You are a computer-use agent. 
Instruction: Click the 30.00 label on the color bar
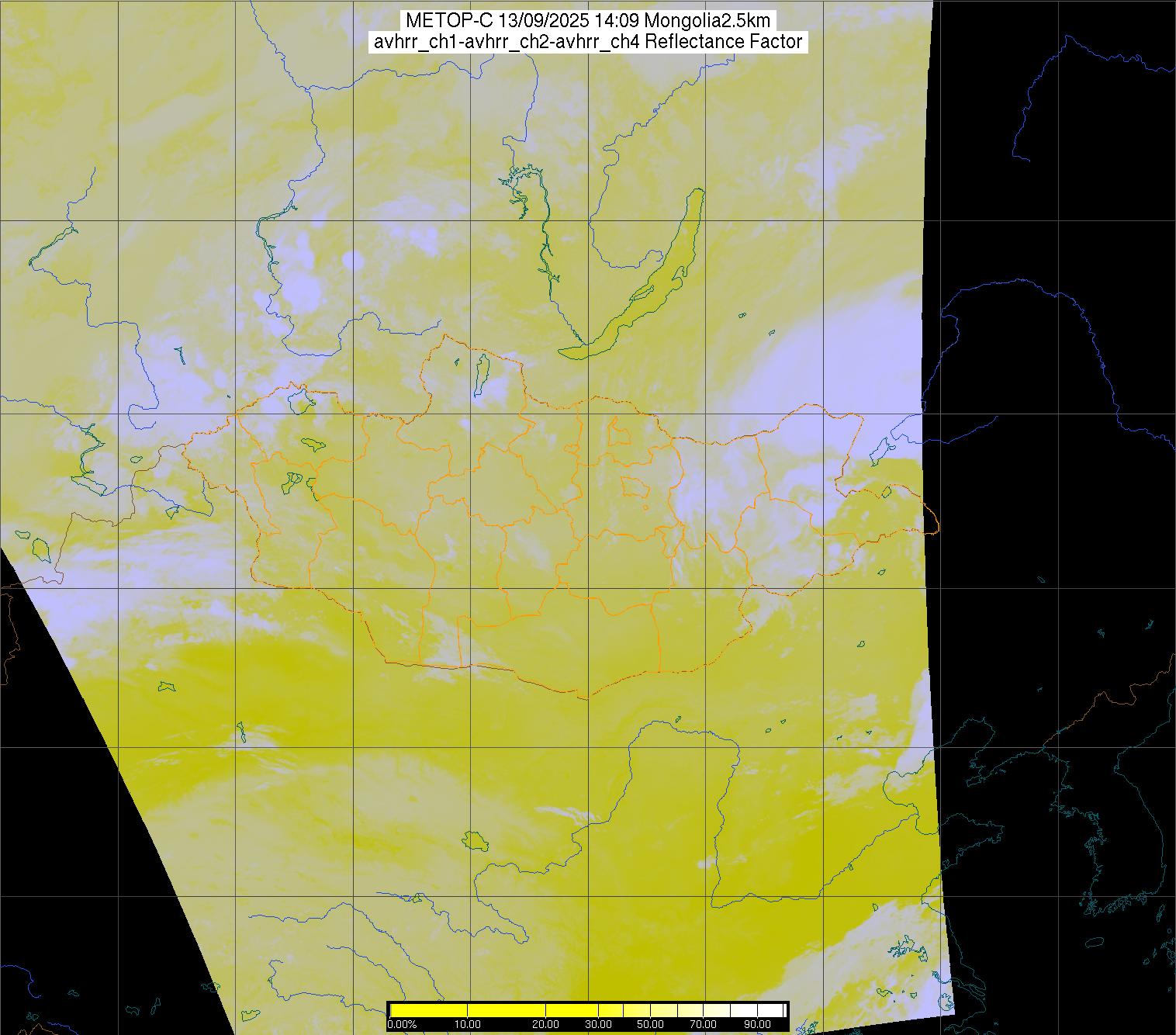(599, 1025)
